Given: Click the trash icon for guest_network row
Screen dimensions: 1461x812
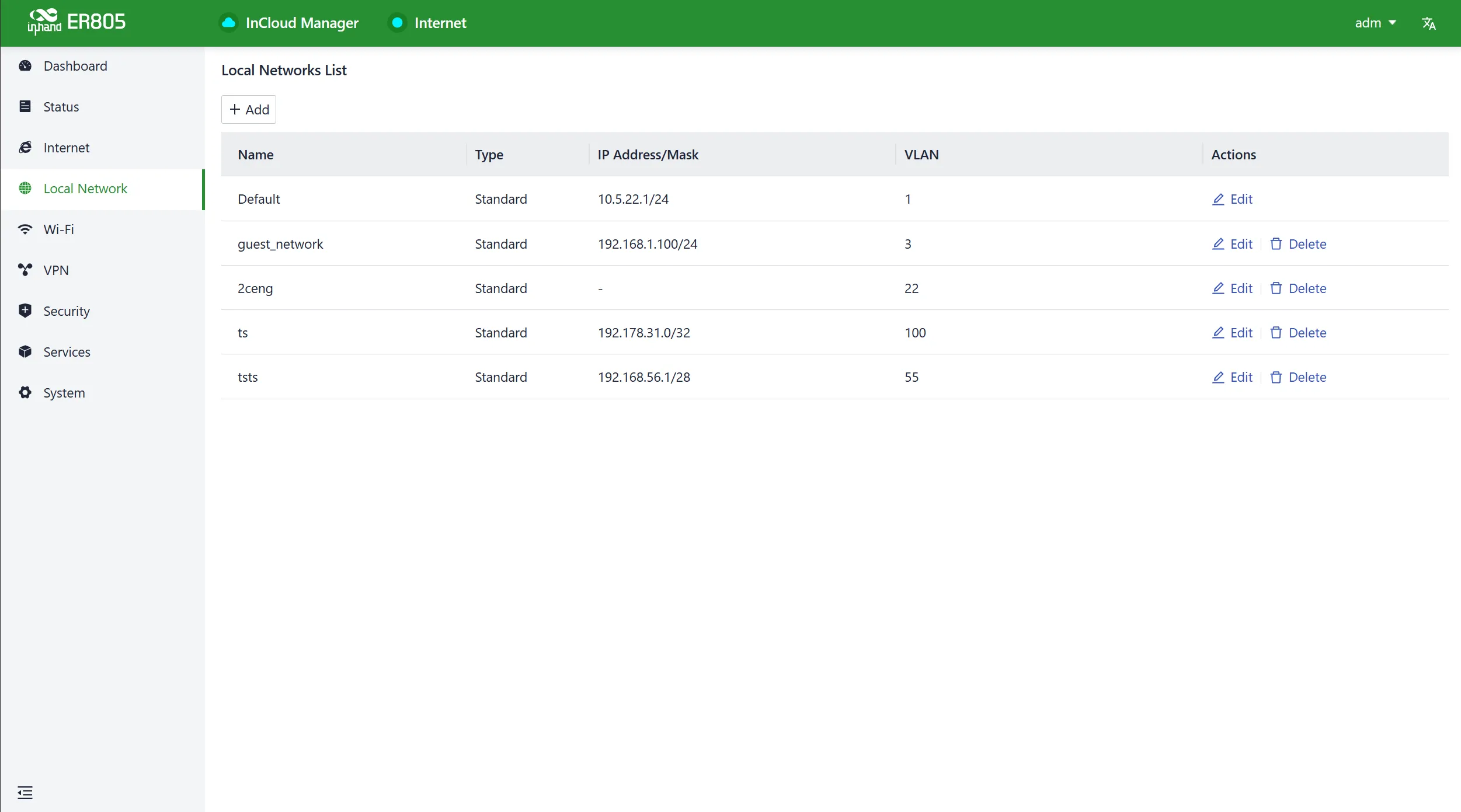Looking at the screenshot, I should pos(1276,244).
